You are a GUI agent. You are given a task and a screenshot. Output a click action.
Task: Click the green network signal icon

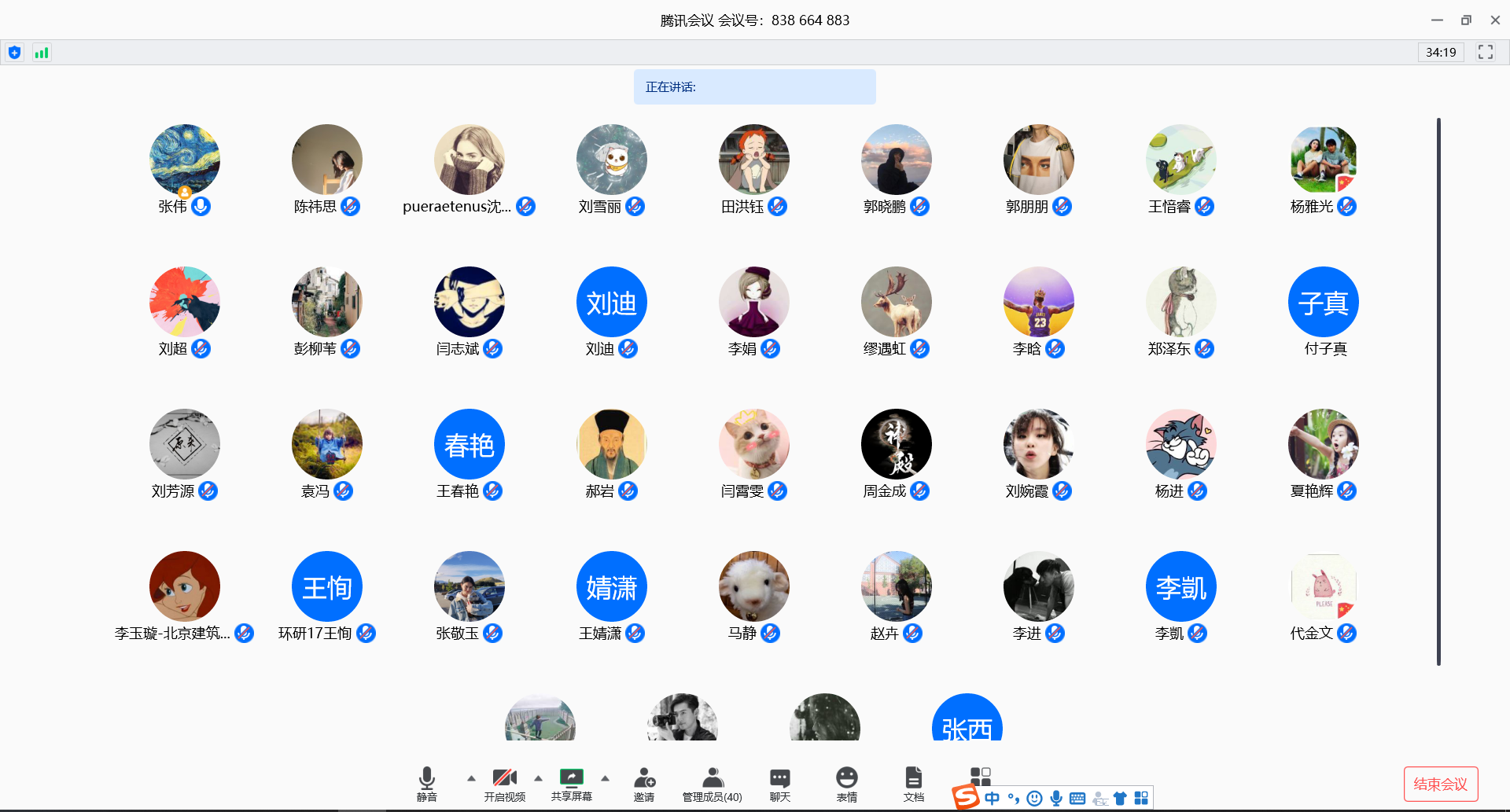[42, 53]
